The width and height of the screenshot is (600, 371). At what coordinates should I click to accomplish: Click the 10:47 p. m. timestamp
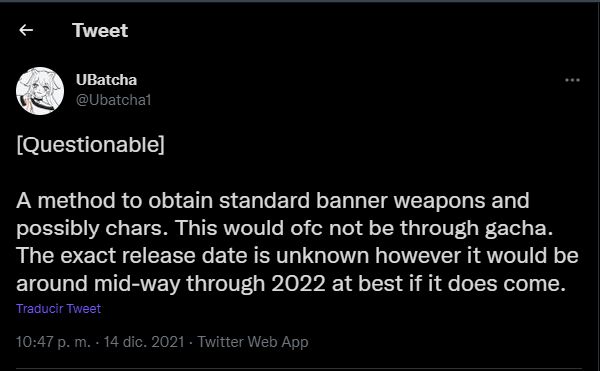point(53,342)
